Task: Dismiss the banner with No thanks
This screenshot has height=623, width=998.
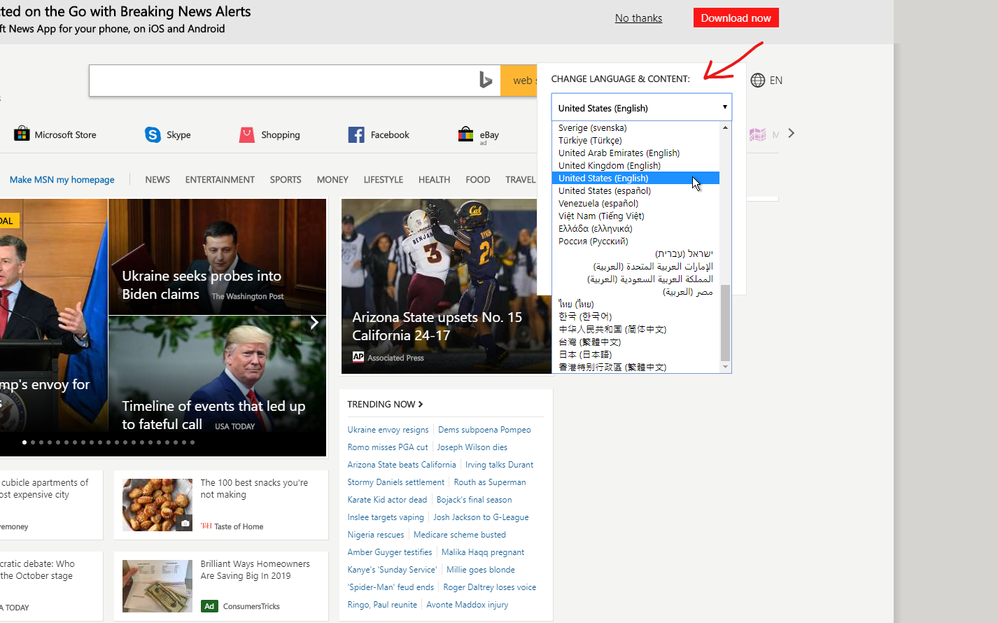Action: (x=638, y=18)
